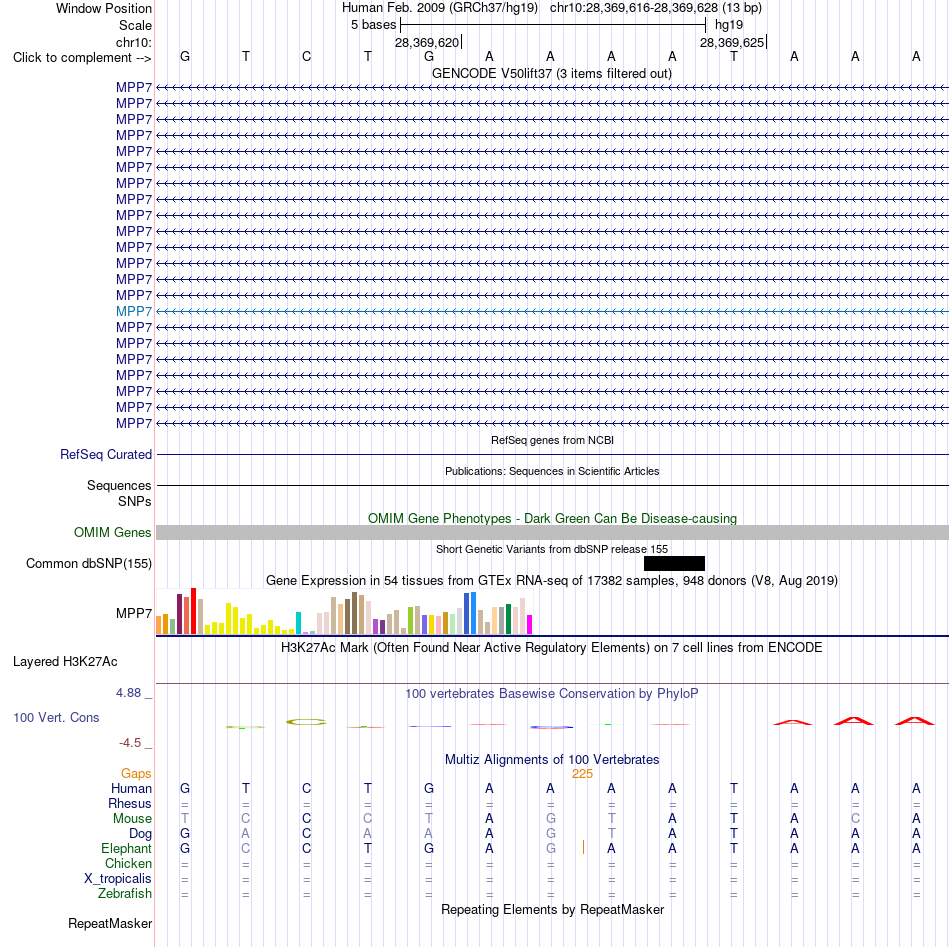Click the 'Common dbSNP(155)' side label
950x947 pixels.
click(x=88, y=563)
